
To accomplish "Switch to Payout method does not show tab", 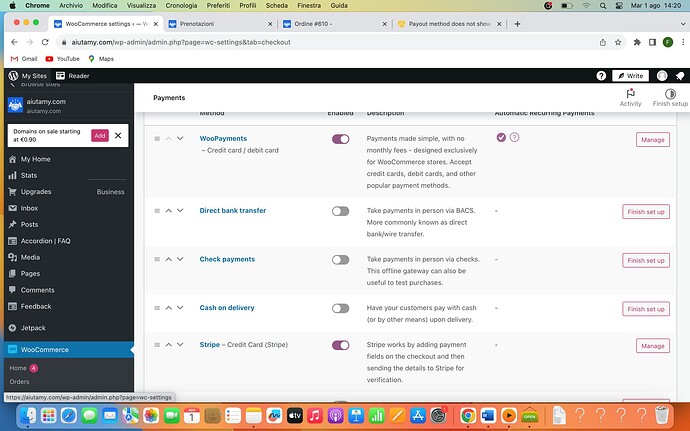I will pyautogui.click(x=449, y=24).
